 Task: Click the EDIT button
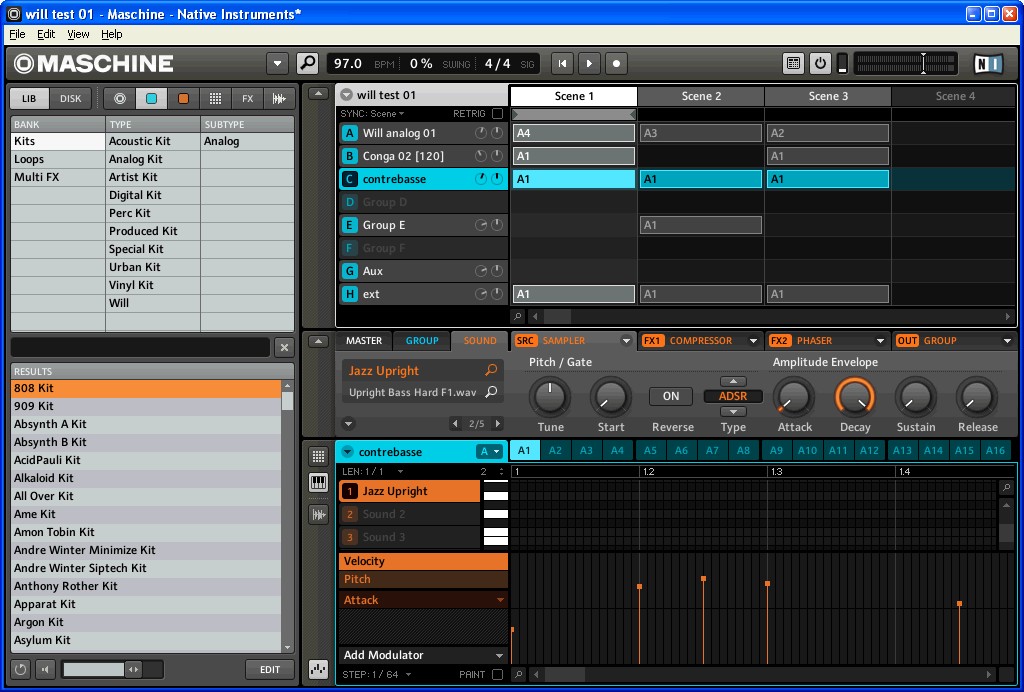[269, 669]
